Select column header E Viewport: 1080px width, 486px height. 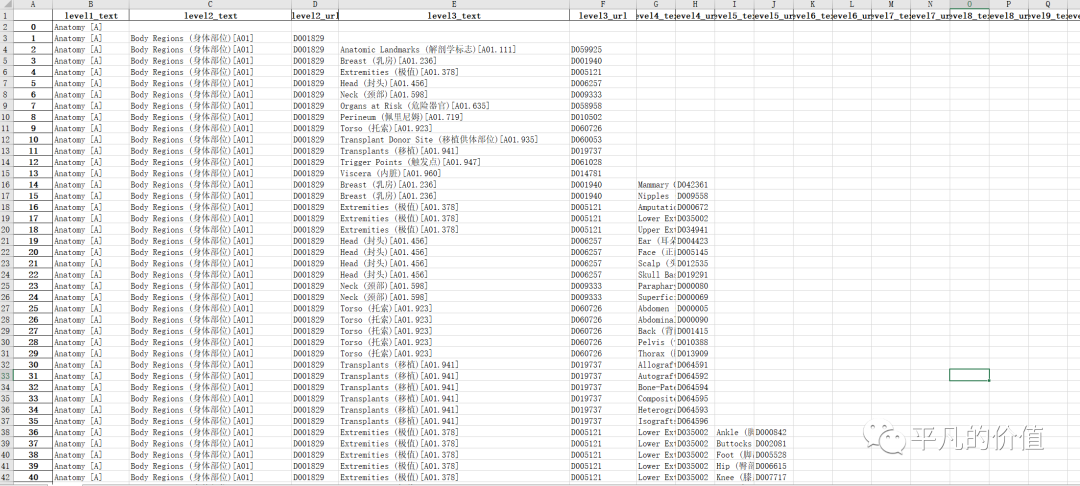453,5
